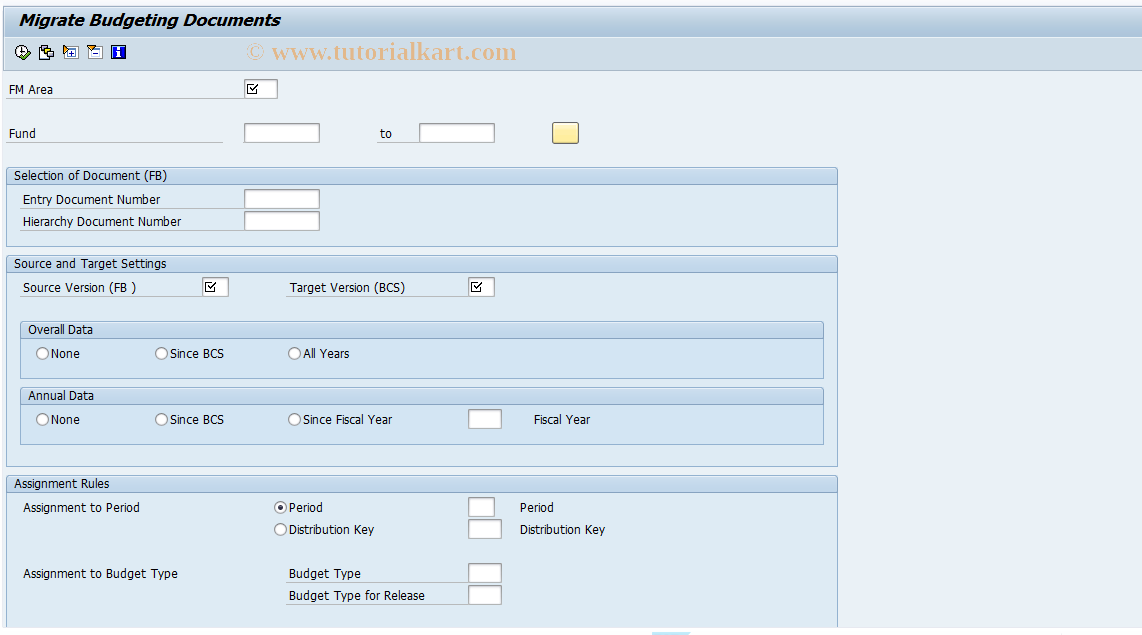Click the 'Overall Data' group title
The image size is (1142, 635).
pyautogui.click(x=60, y=330)
